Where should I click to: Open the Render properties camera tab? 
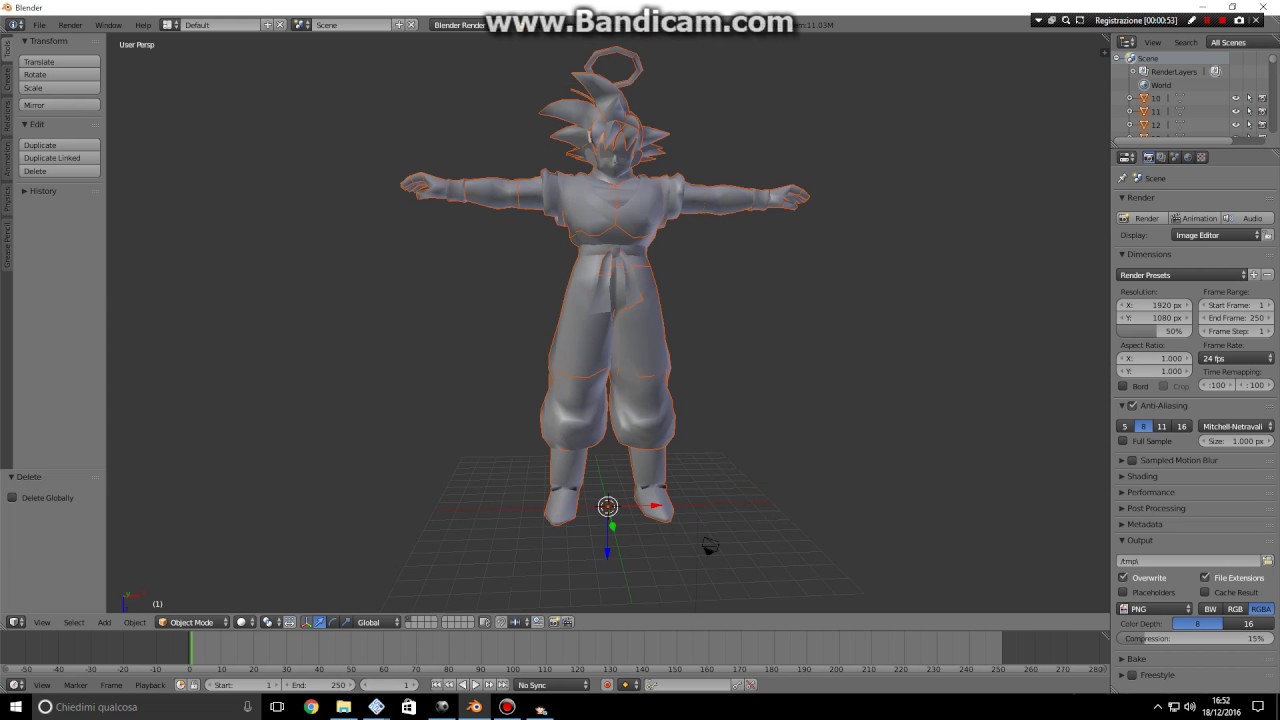pyautogui.click(x=1149, y=157)
